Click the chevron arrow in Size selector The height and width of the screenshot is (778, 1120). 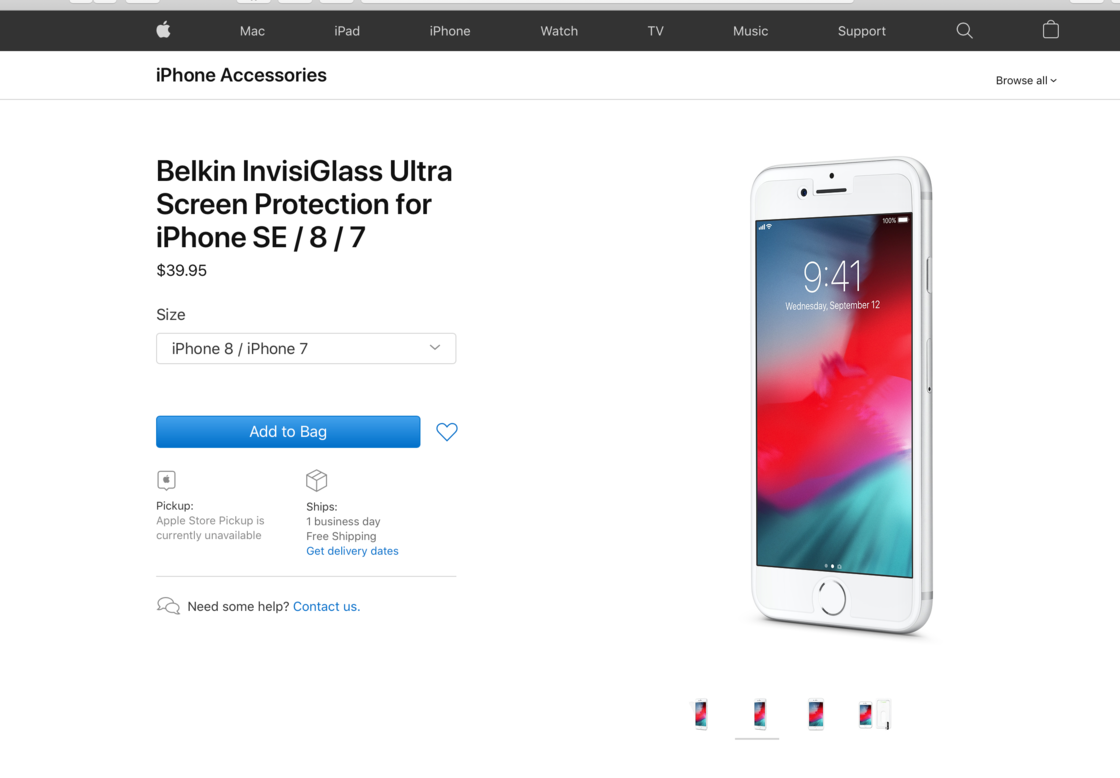coord(435,348)
